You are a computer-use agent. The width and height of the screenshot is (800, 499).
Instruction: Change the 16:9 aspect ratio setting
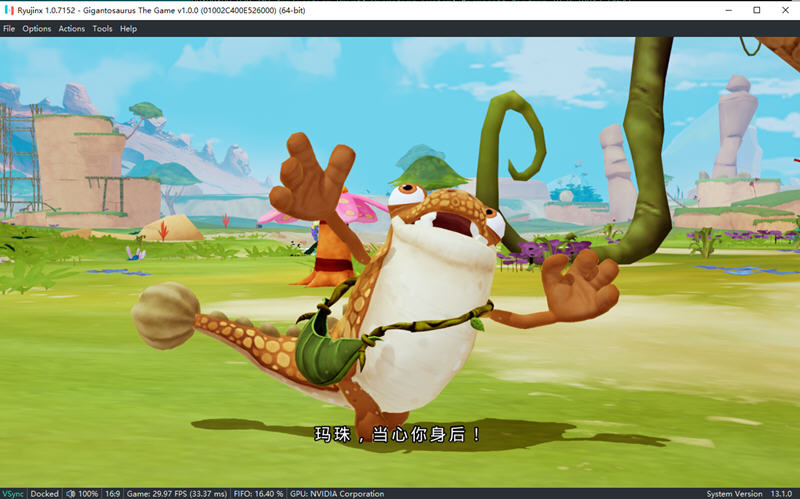(x=112, y=493)
